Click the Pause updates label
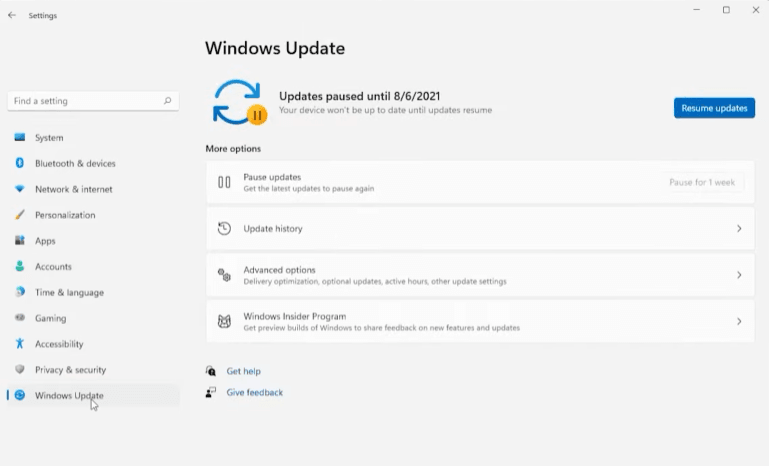This screenshot has width=769, height=466. [x=272, y=177]
